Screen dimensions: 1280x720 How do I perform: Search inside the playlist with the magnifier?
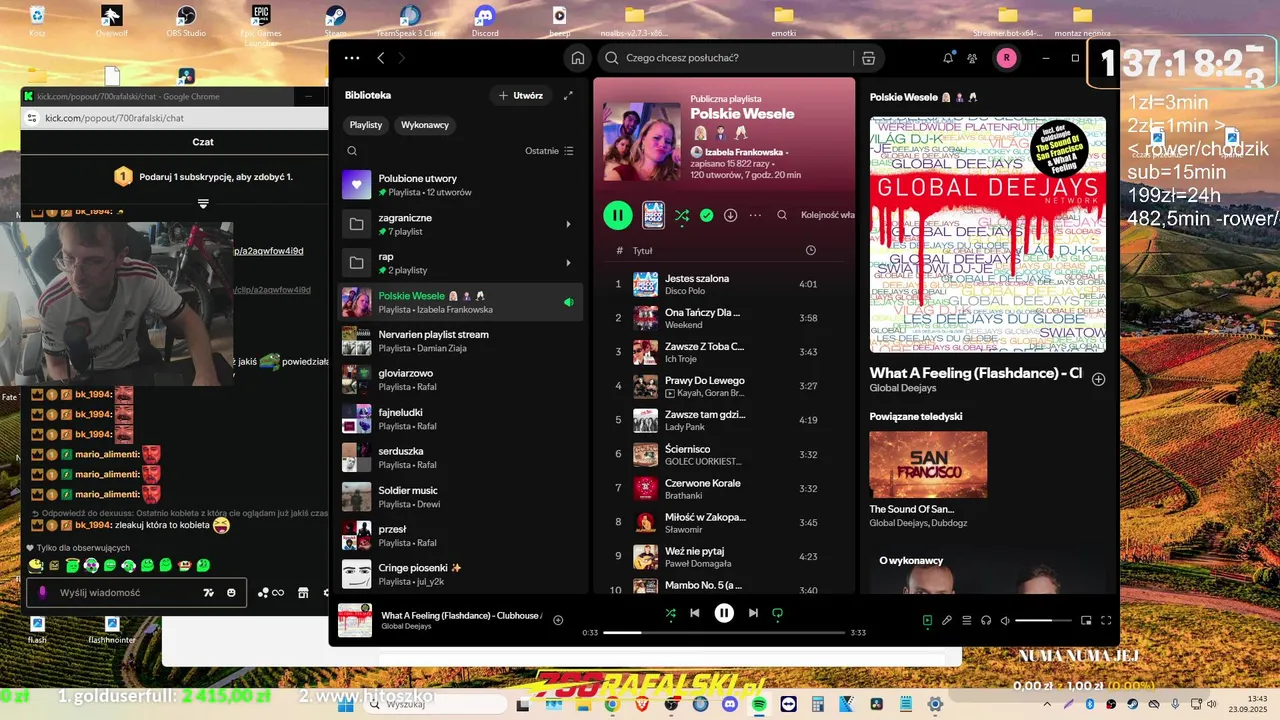click(782, 215)
